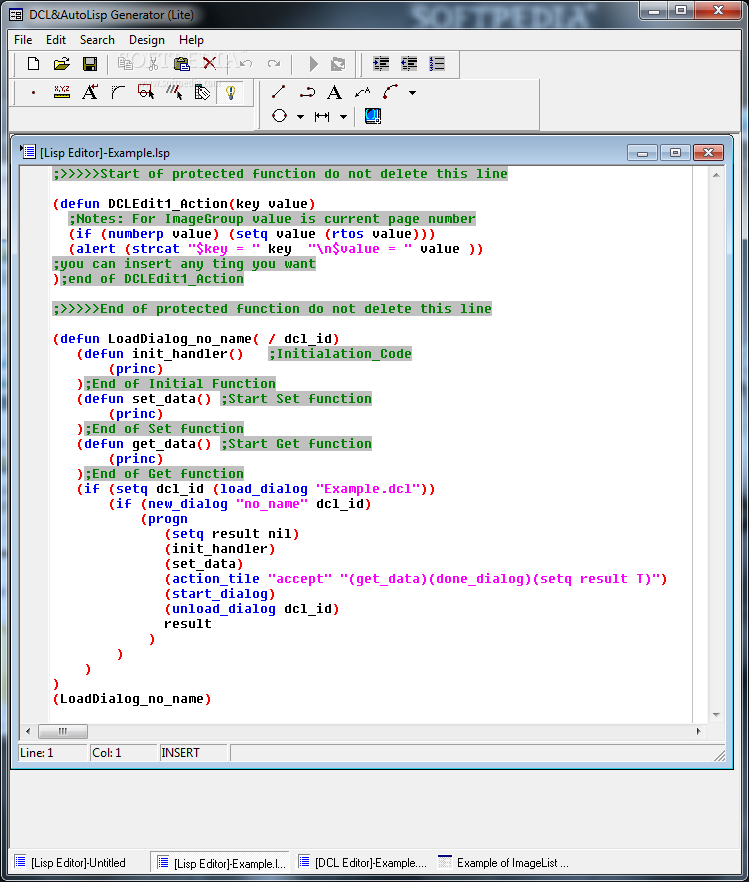Open a file with folder icon
Viewport: 749px width, 882px height.
(x=62, y=64)
